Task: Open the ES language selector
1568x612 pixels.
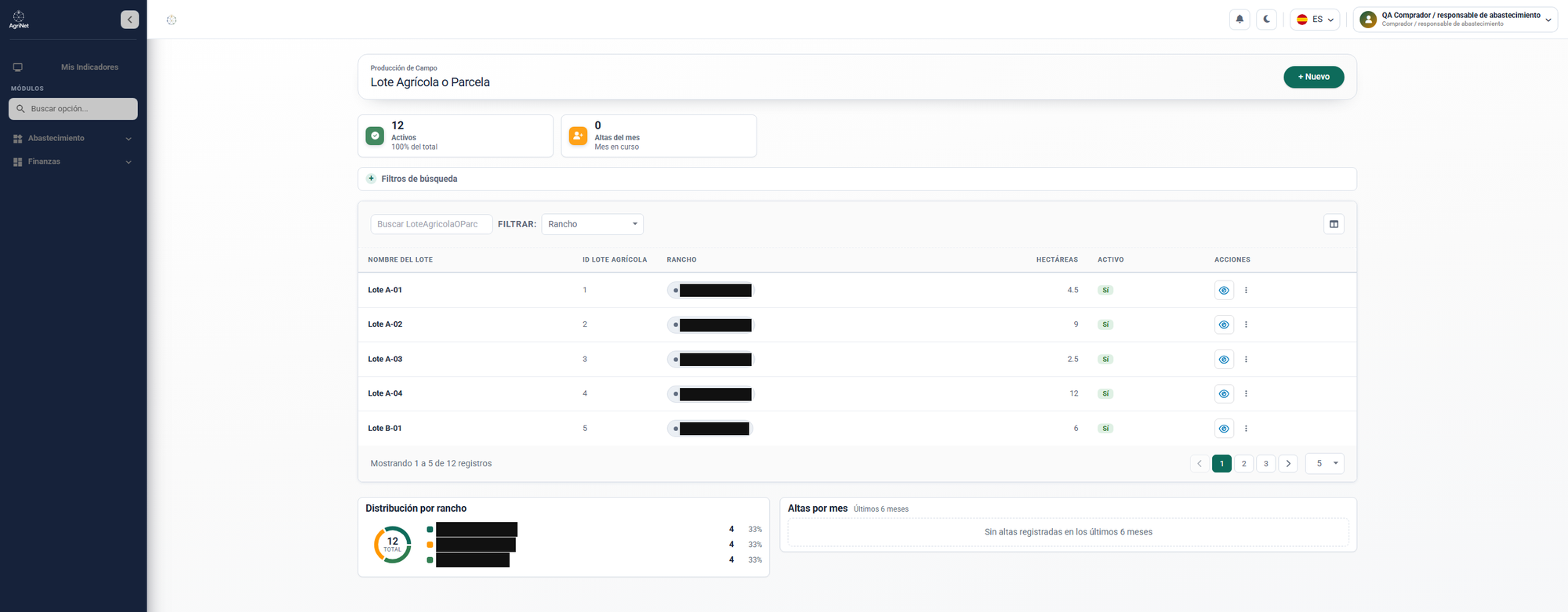Action: point(1315,20)
